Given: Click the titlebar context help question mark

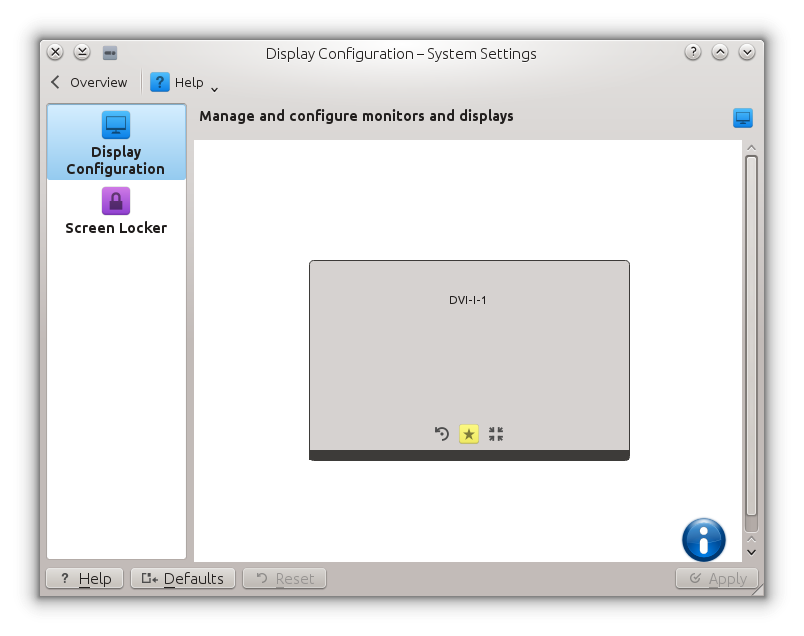Looking at the screenshot, I should (x=692, y=53).
